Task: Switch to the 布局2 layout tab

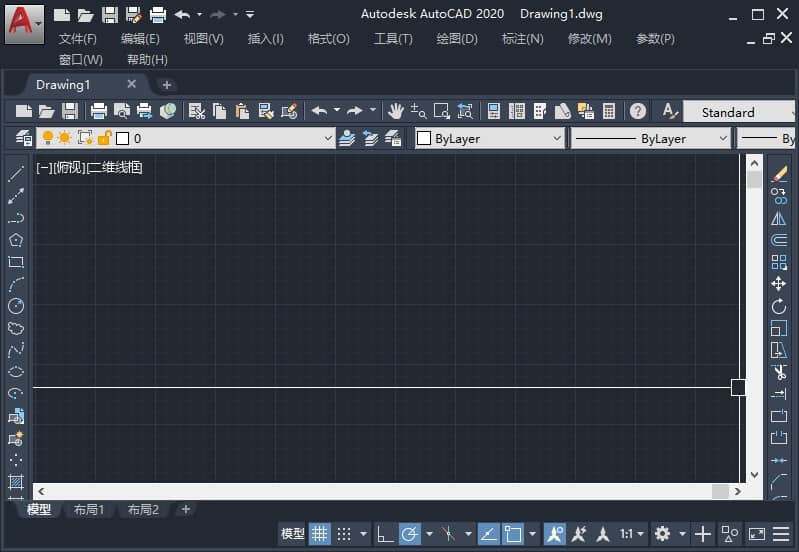Action: point(143,510)
